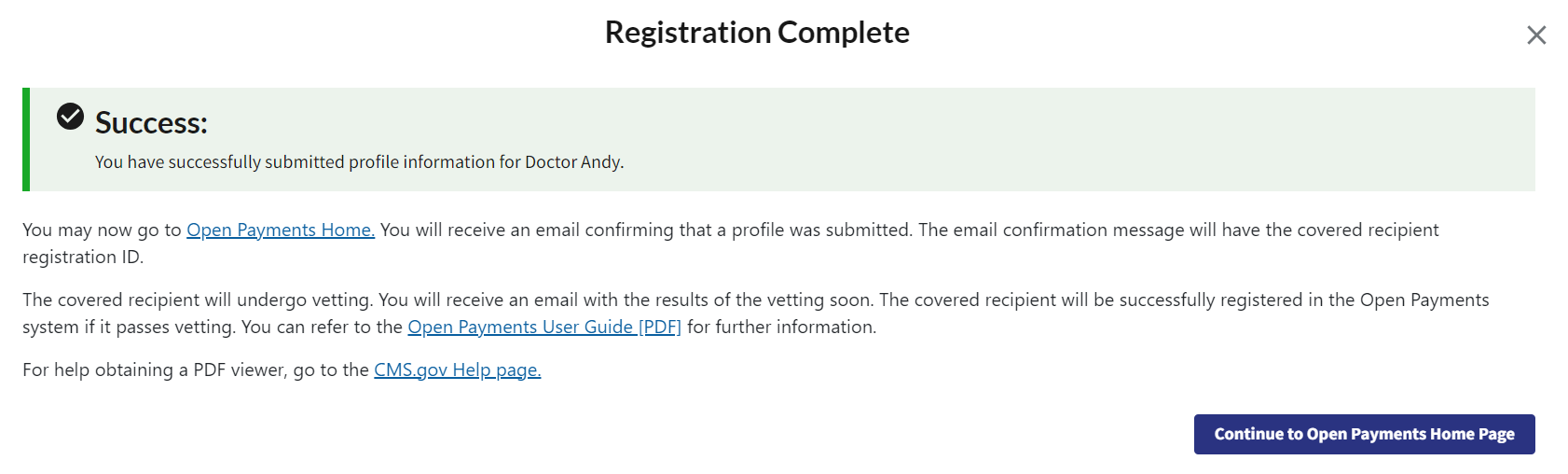Click the 'registration ID.' text
Image resolution: width=1568 pixels, height=474 pixels.
[83, 258]
